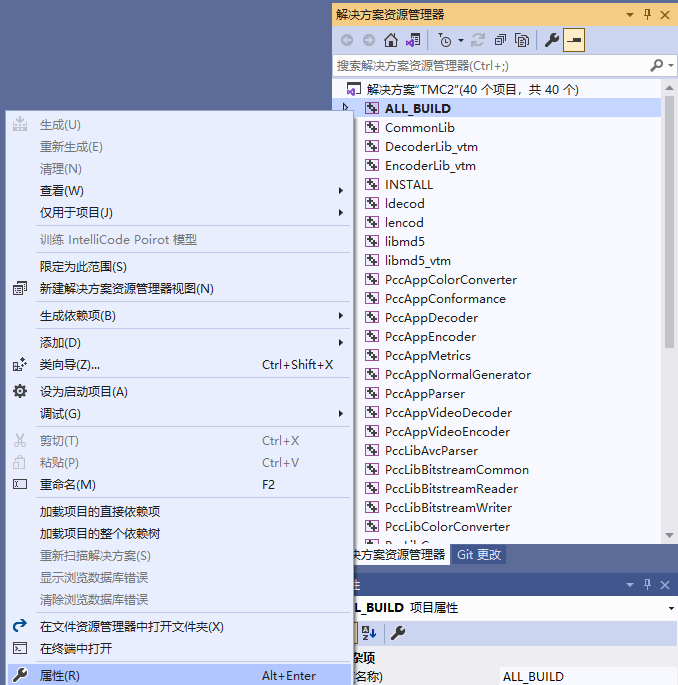Choose 设为启动项目(A) menu item

pos(179,392)
